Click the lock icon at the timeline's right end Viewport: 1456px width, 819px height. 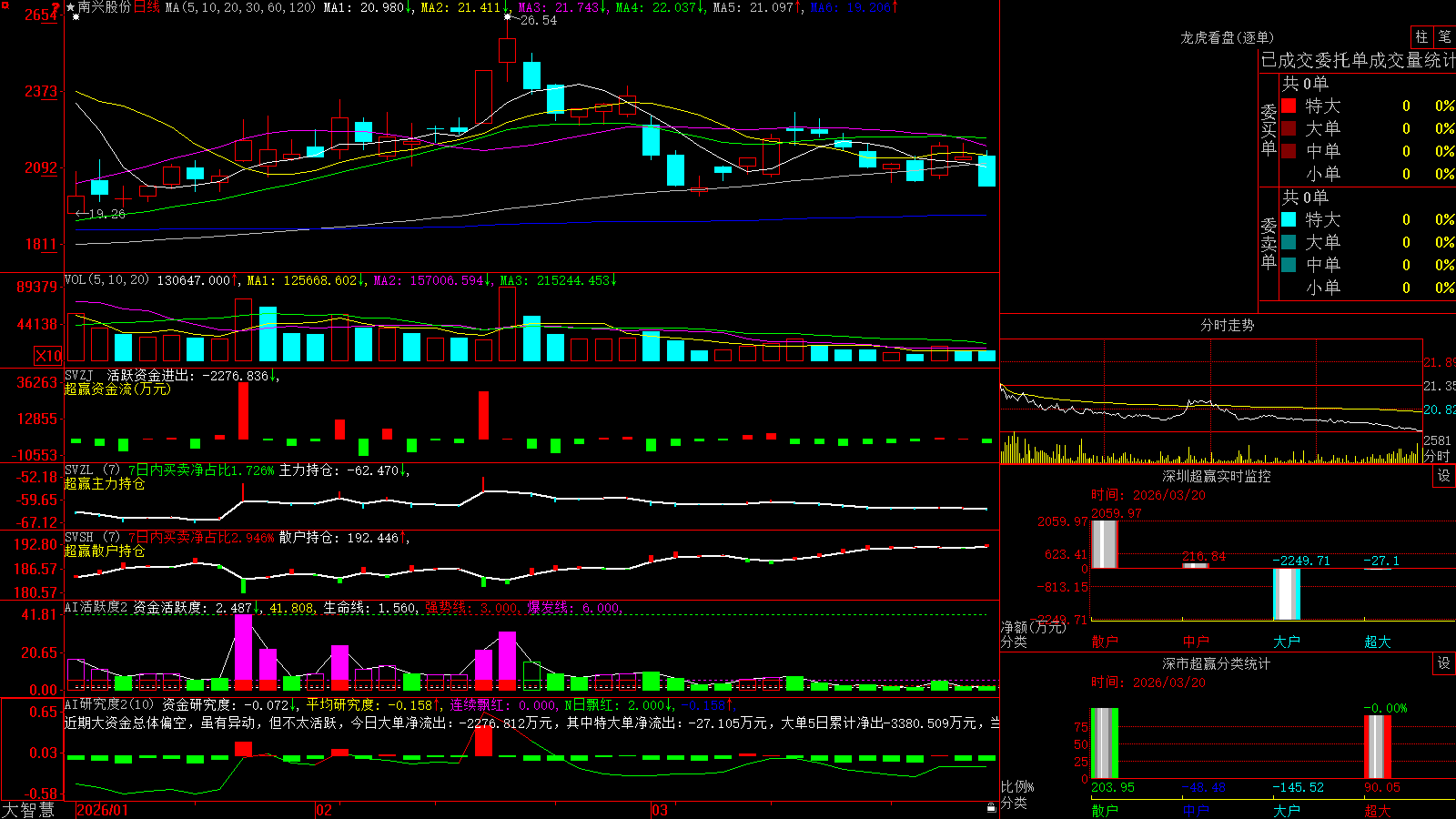(x=991, y=808)
